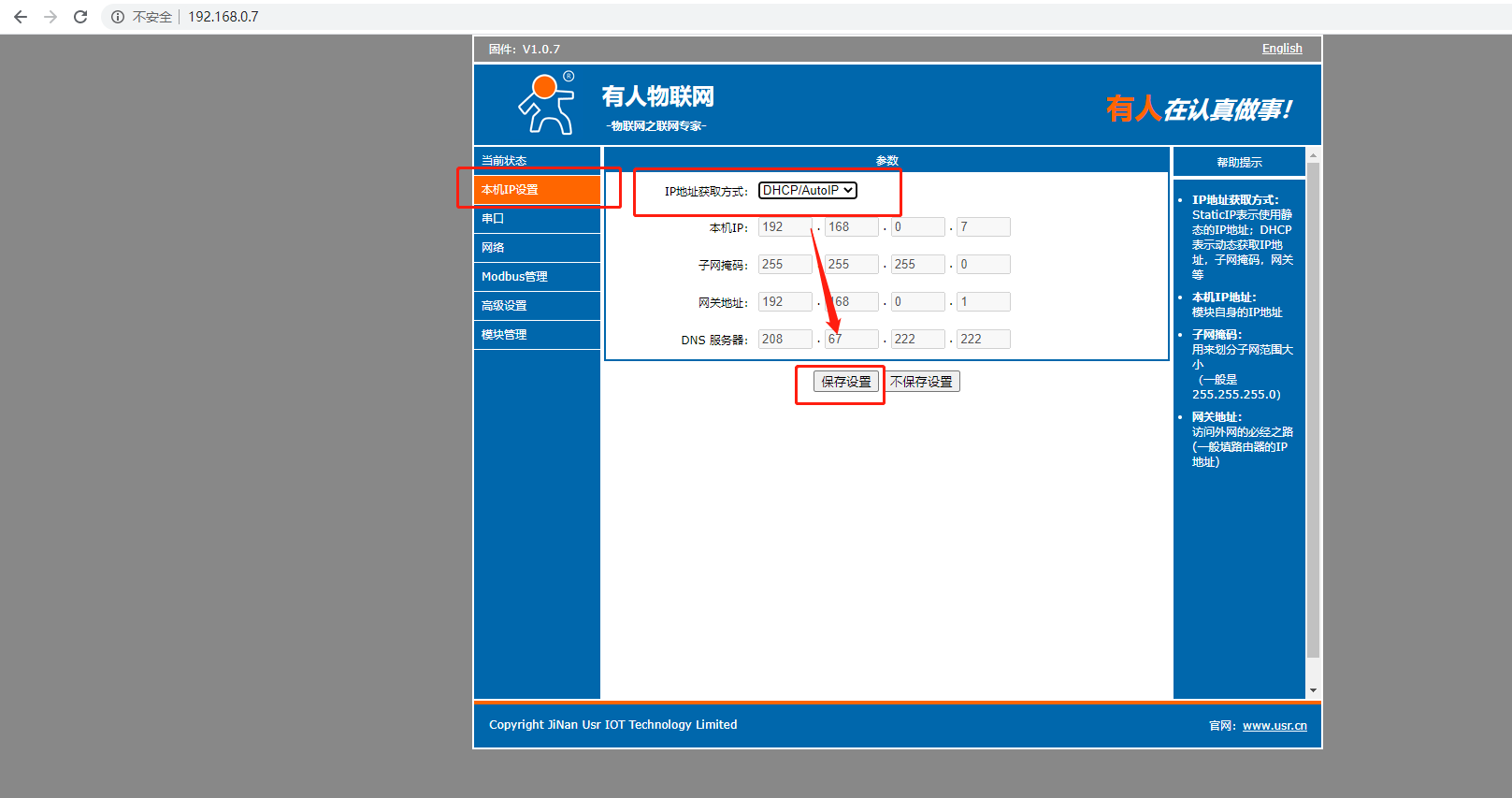Select 本机IP设置 in sidebar

click(x=511, y=190)
